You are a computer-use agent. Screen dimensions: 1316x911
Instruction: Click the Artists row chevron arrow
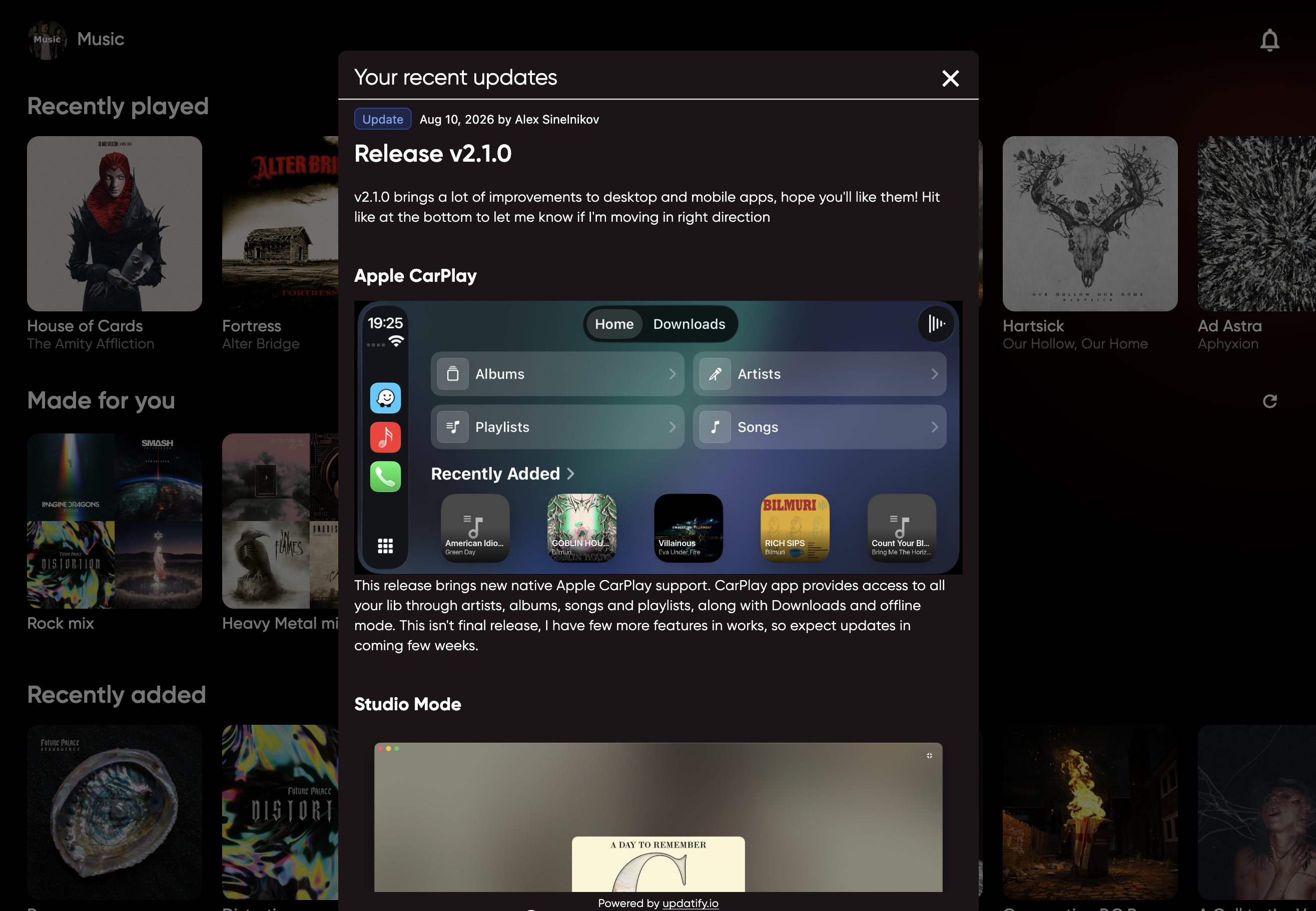pyautogui.click(x=934, y=374)
